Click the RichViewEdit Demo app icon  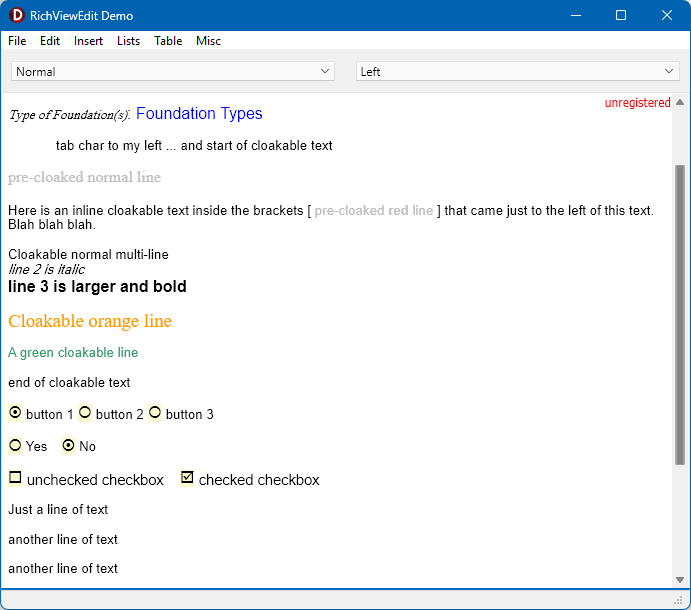pyautogui.click(x=17, y=15)
